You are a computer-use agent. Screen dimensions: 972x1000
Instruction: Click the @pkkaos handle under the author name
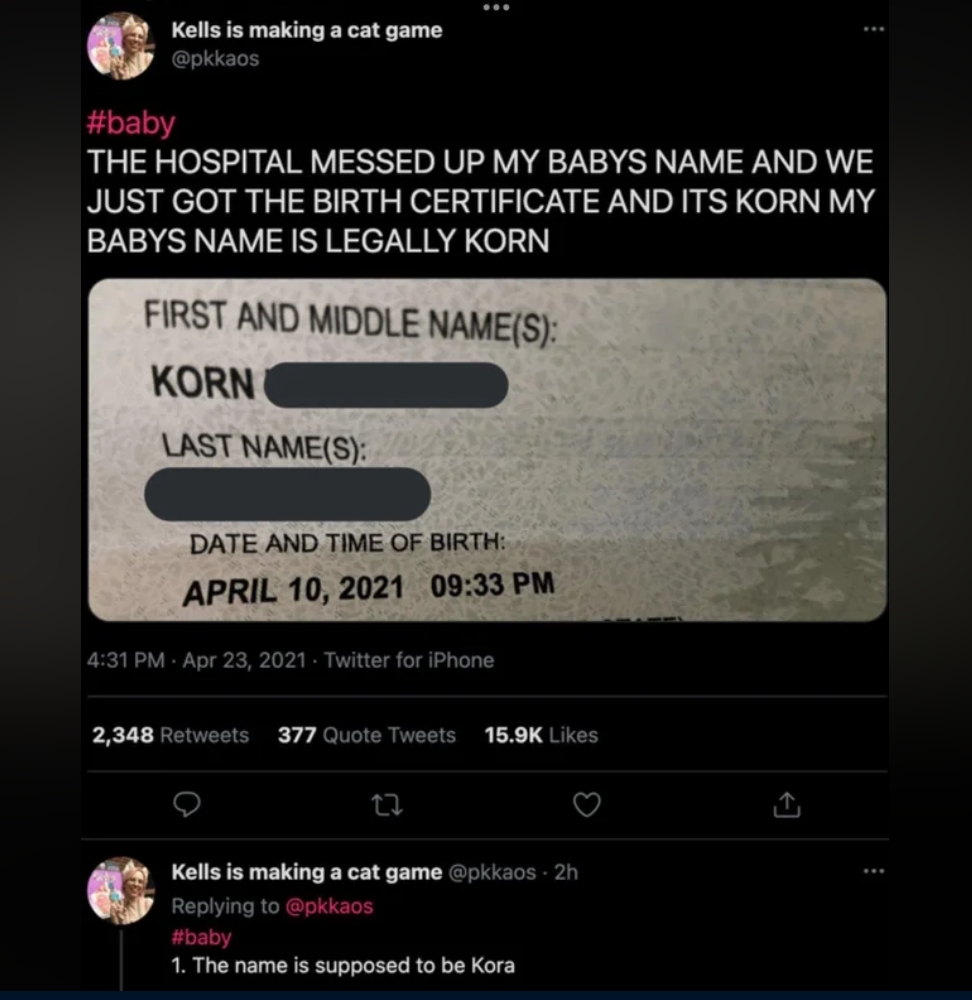pyautogui.click(x=215, y=59)
